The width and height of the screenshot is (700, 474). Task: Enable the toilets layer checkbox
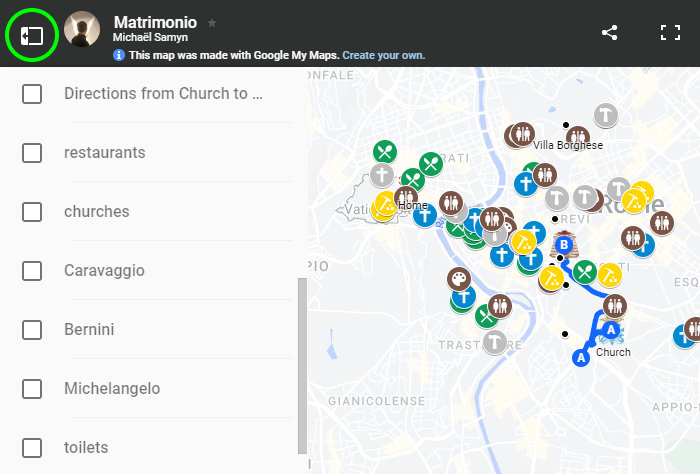[x=32, y=448]
